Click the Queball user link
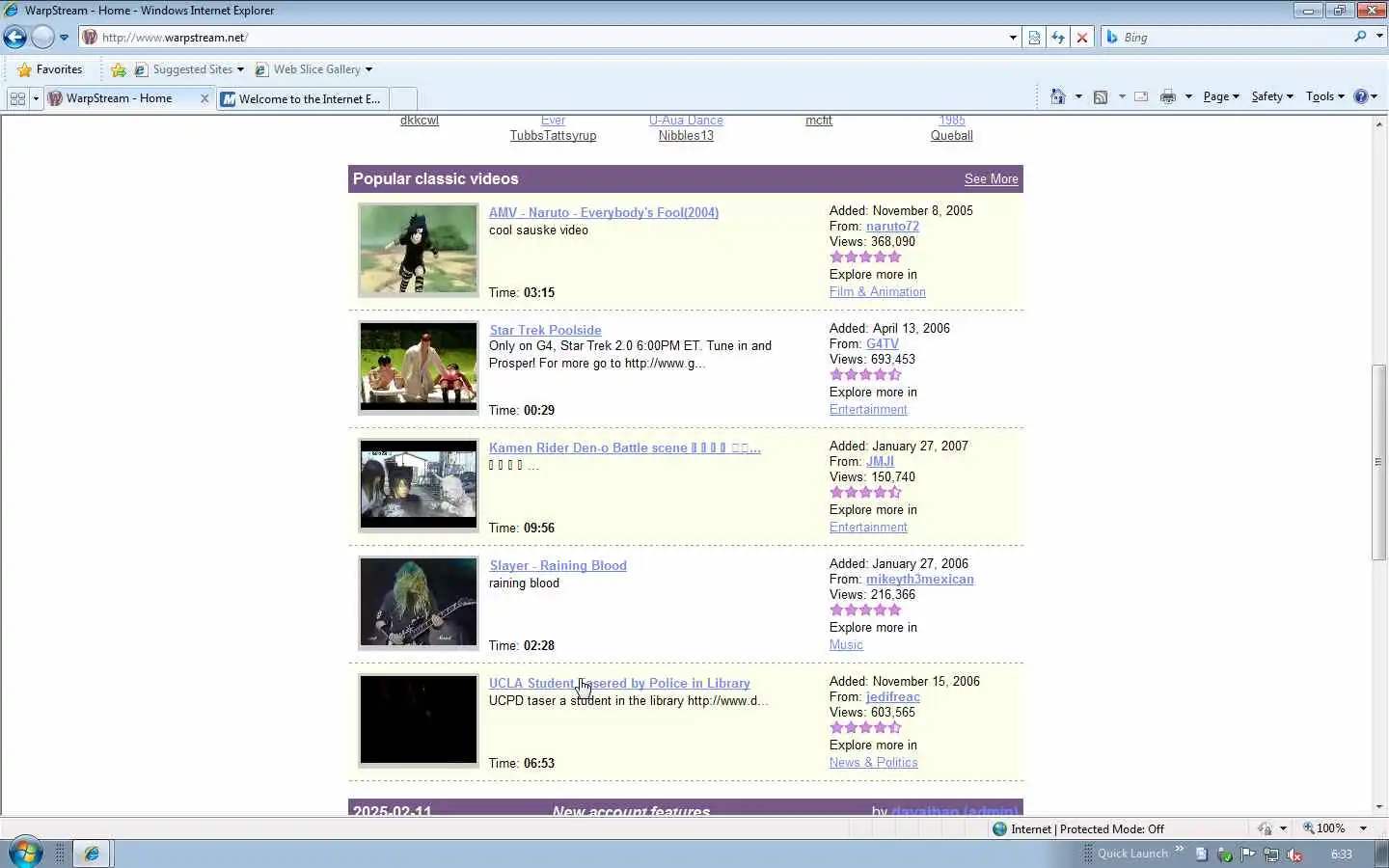Viewport: 1389px width, 868px height. [952, 136]
